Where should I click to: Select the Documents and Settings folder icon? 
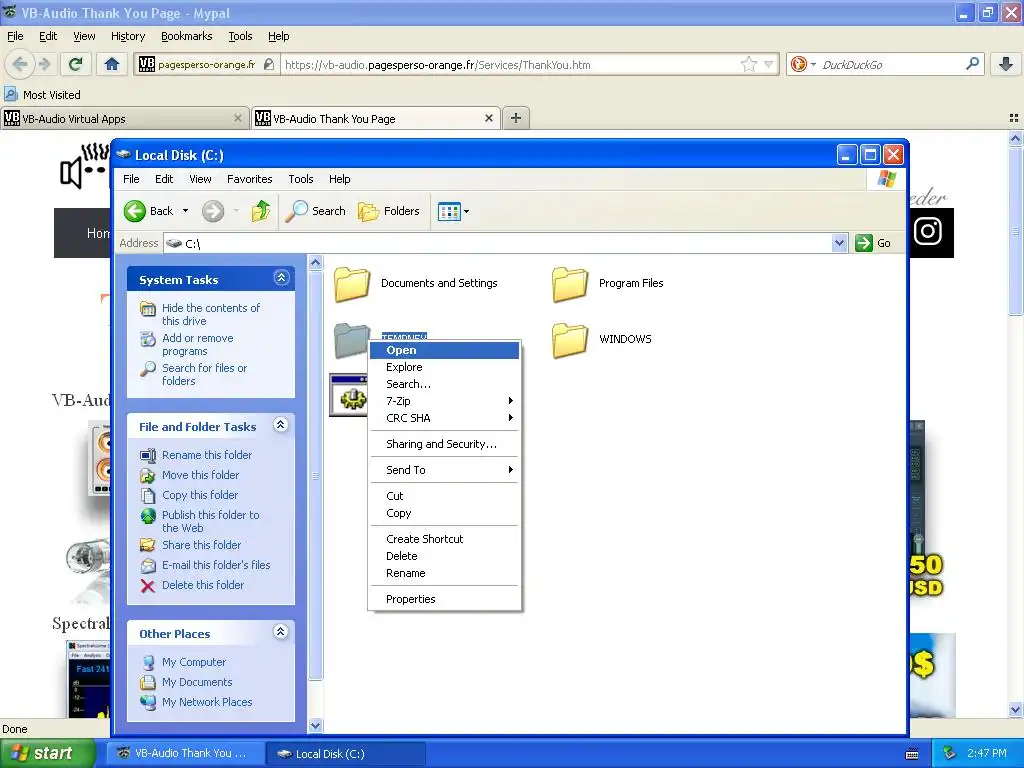coord(353,283)
